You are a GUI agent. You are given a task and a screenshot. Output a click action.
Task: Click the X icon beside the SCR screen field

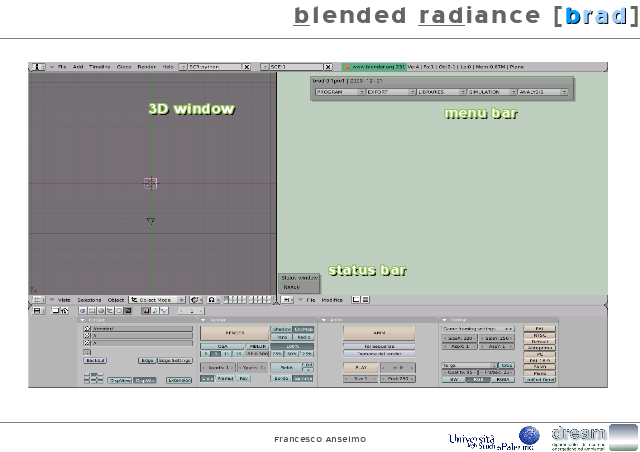click(247, 67)
